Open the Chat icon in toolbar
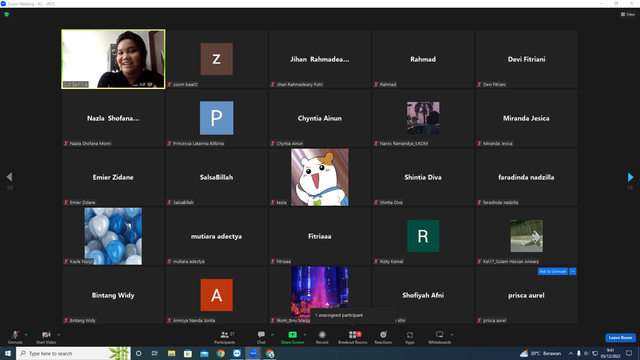Screen dimensions: 640x360 (261, 335)
